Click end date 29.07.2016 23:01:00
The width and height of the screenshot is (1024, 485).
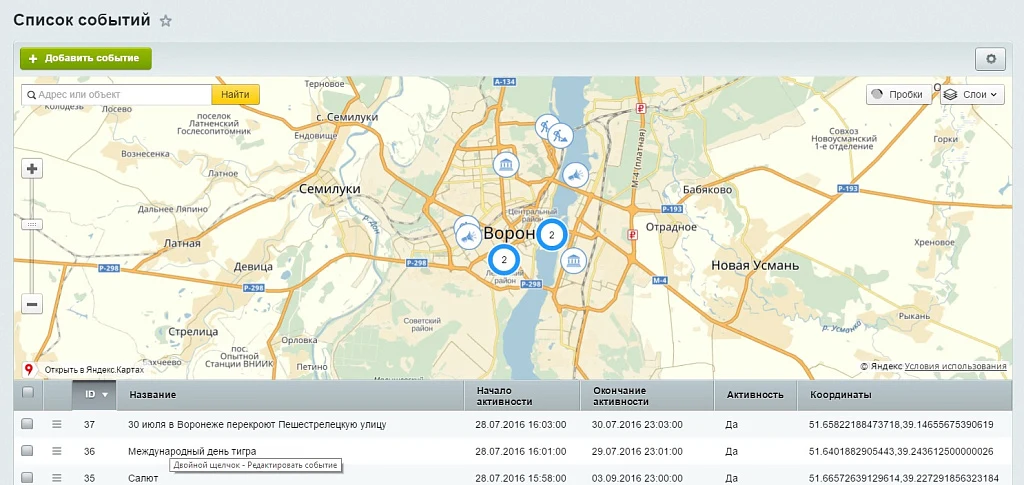point(637,451)
